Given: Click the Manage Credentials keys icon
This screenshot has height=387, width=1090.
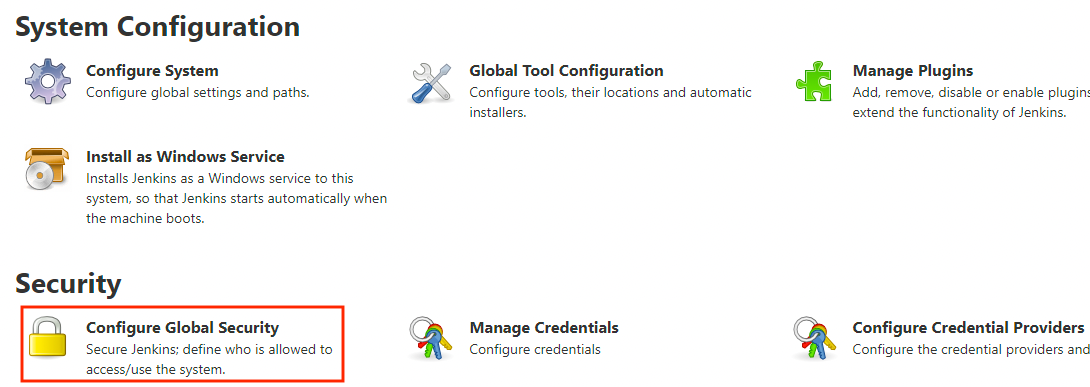Looking at the screenshot, I should tap(431, 338).
